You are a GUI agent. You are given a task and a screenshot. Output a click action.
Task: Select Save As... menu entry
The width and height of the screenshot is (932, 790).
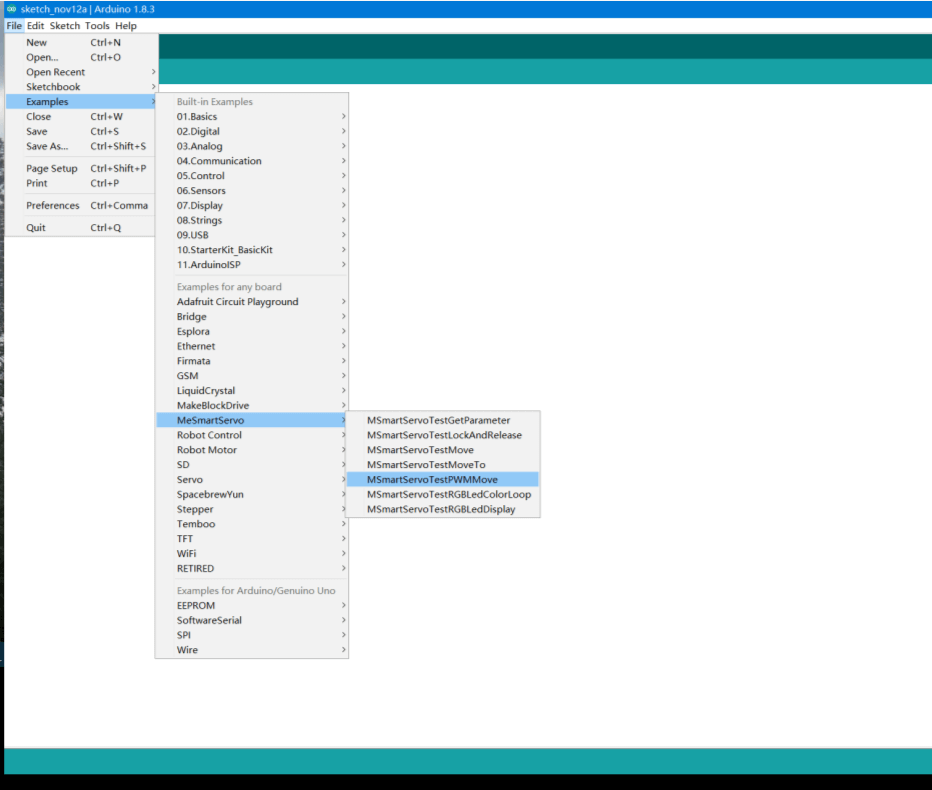click(81, 146)
